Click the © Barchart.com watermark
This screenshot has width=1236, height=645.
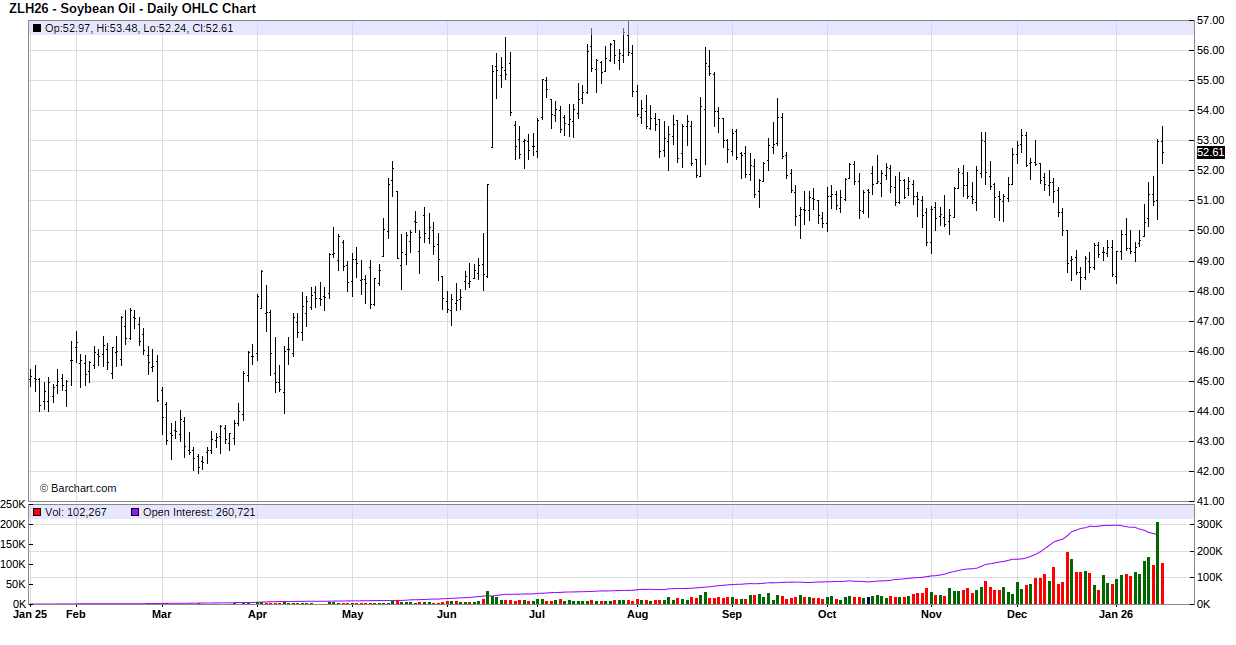[x=78, y=488]
